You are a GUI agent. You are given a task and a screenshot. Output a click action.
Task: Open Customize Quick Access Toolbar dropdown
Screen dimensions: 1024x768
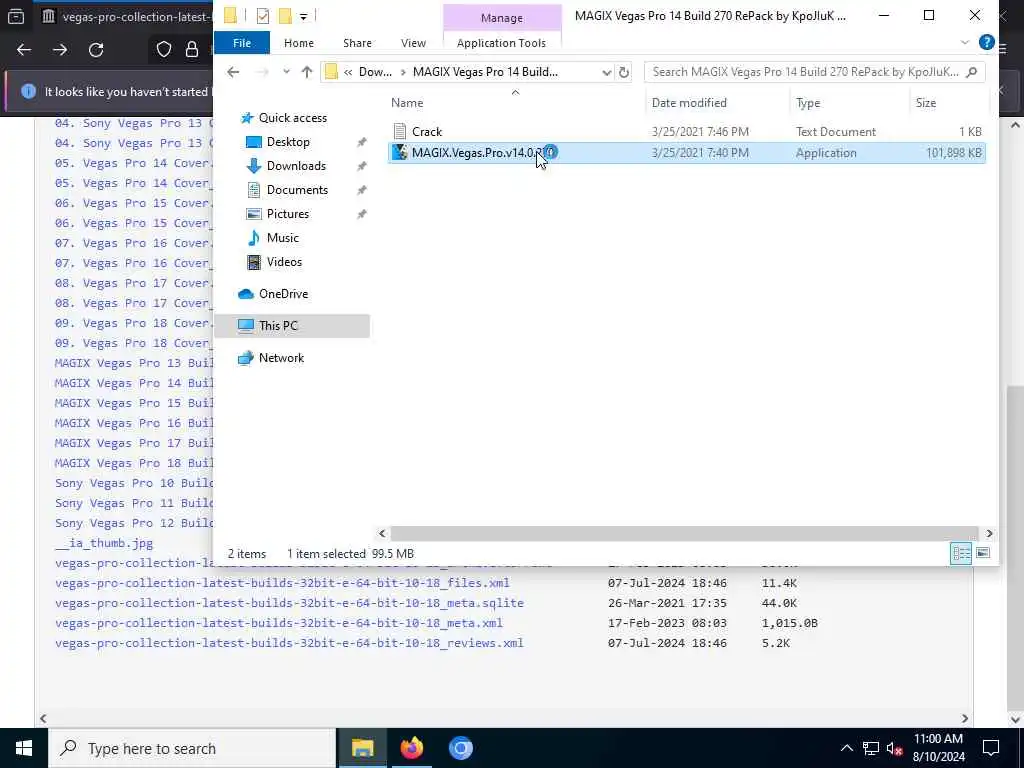303,16
